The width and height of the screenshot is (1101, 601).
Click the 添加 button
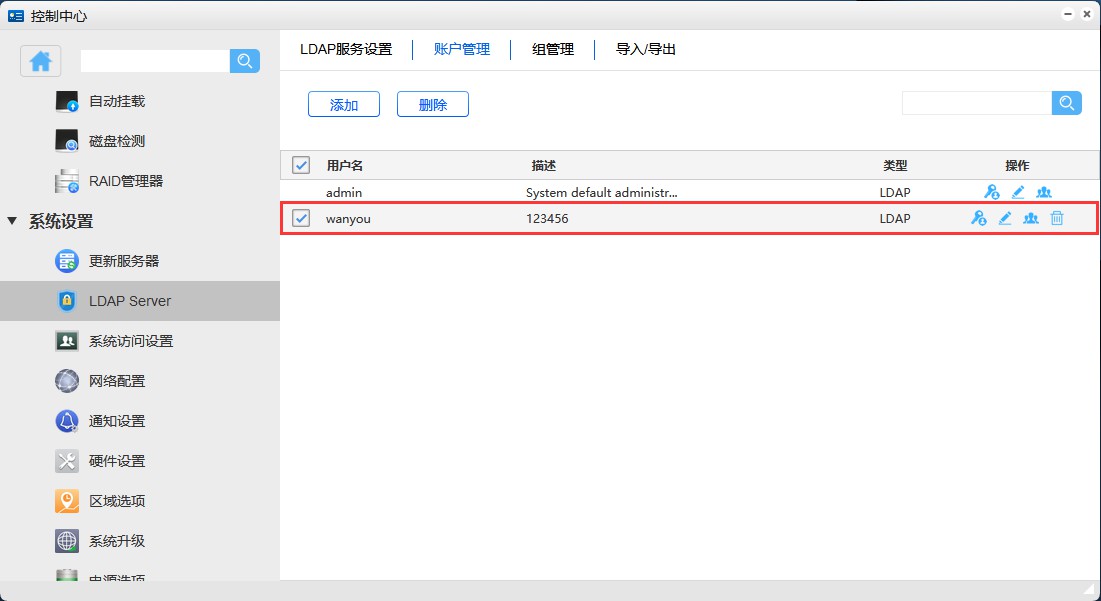(343, 104)
